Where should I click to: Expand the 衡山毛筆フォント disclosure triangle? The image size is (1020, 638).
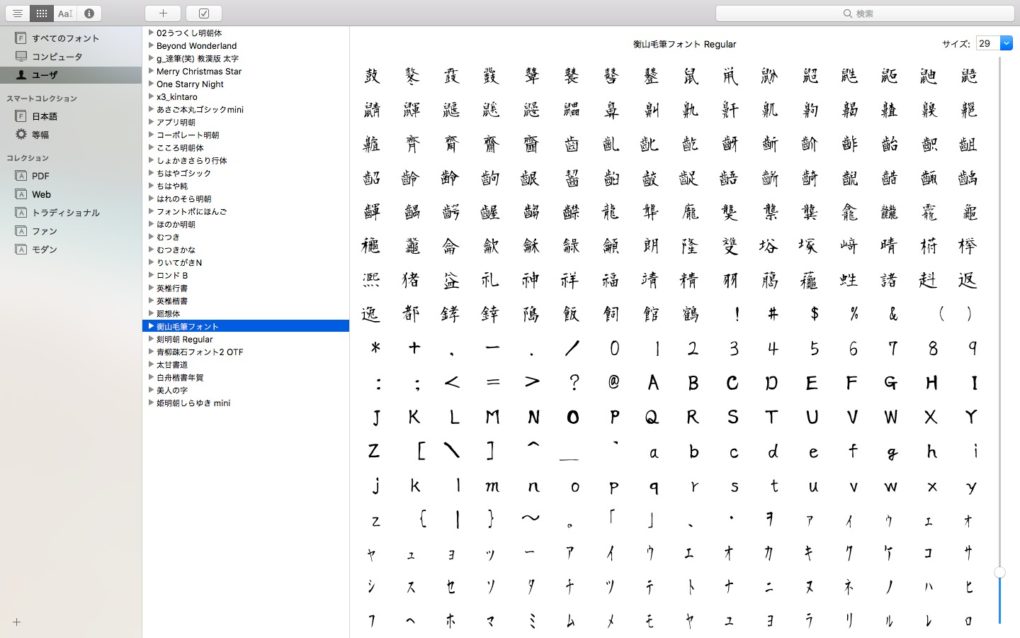tap(151, 326)
